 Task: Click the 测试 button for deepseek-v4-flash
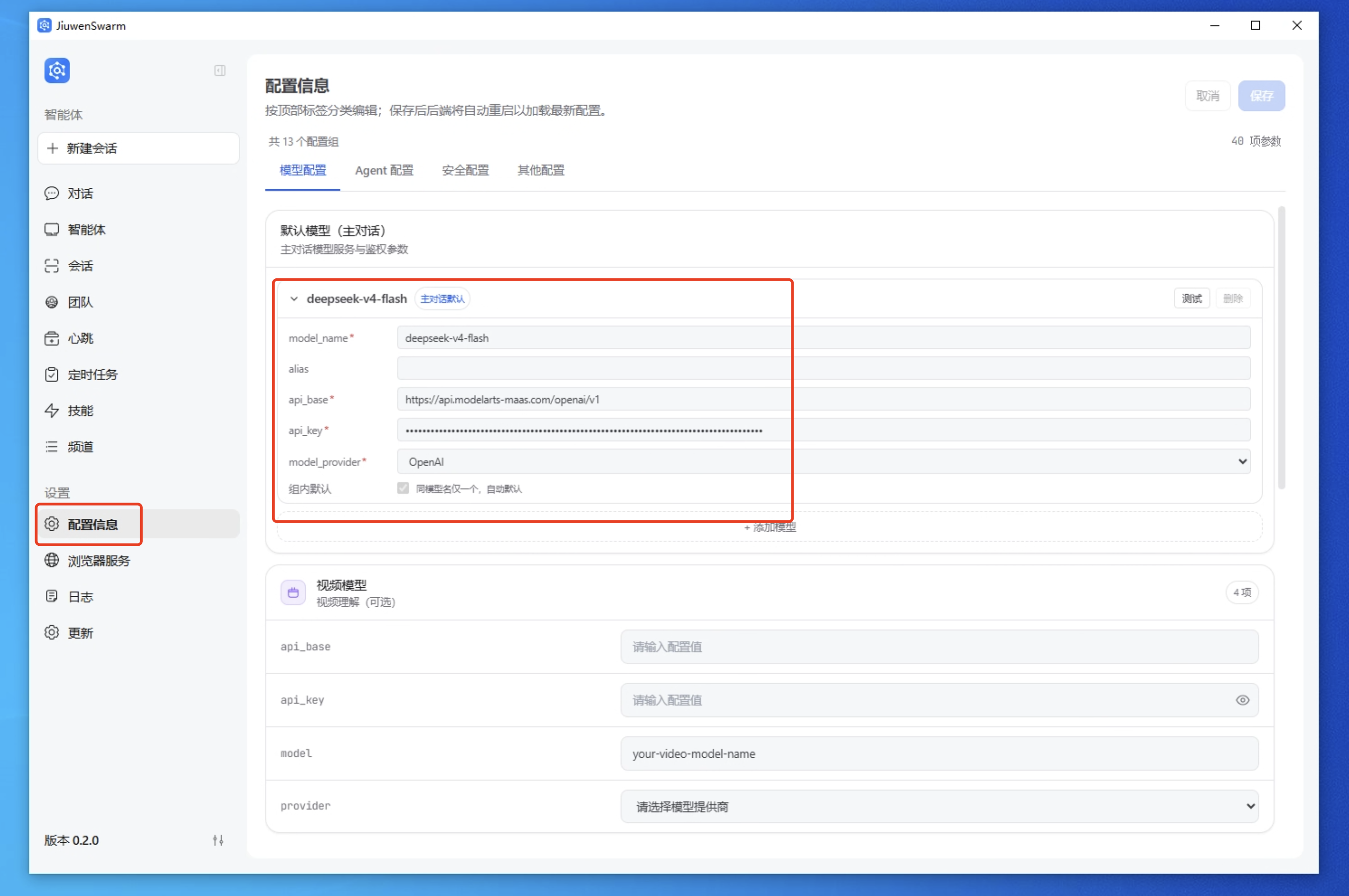coord(1191,298)
